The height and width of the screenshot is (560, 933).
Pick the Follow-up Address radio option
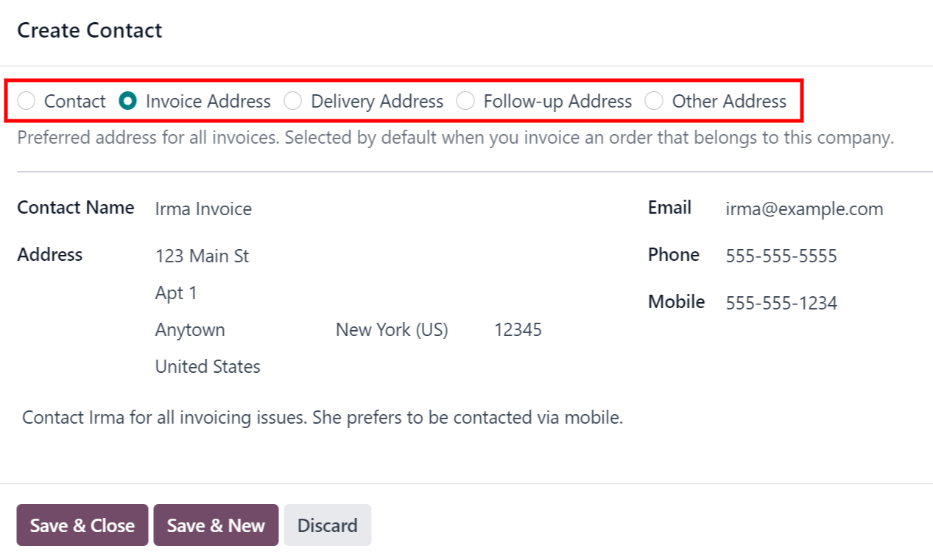click(x=465, y=101)
